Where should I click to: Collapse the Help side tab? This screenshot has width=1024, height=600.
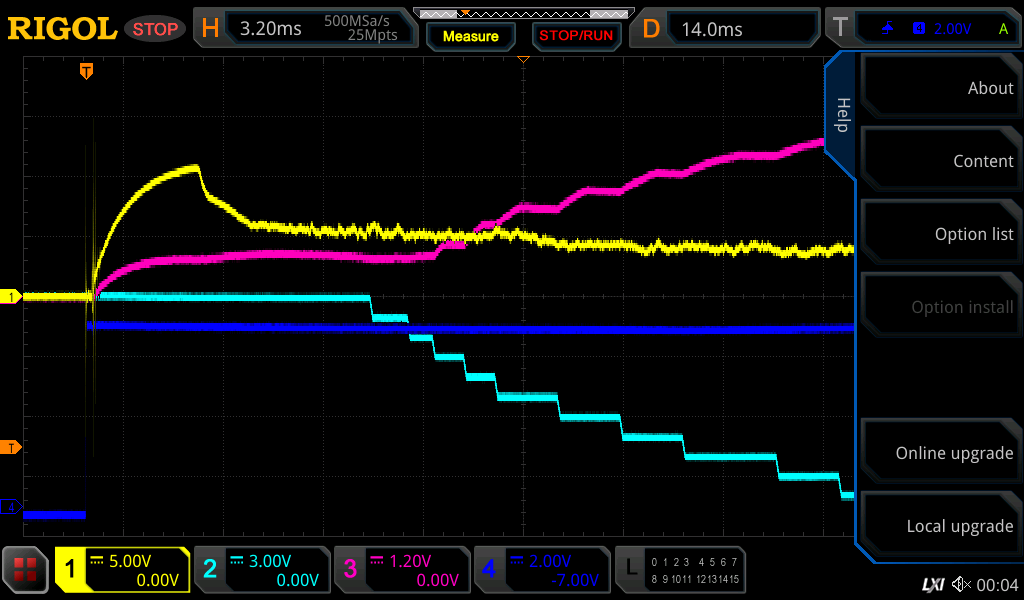pyautogui.click(x=841, y=115)
